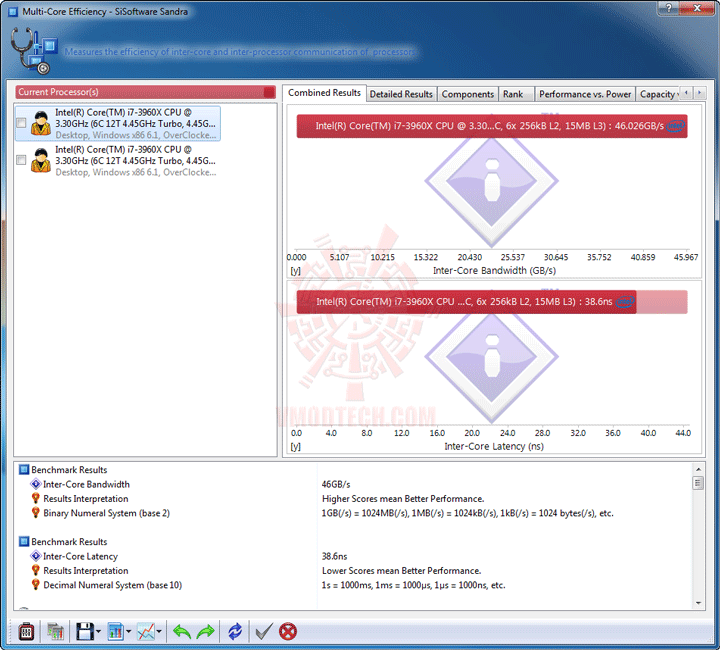Click the [y] label under the latency chart

point(295,447)
